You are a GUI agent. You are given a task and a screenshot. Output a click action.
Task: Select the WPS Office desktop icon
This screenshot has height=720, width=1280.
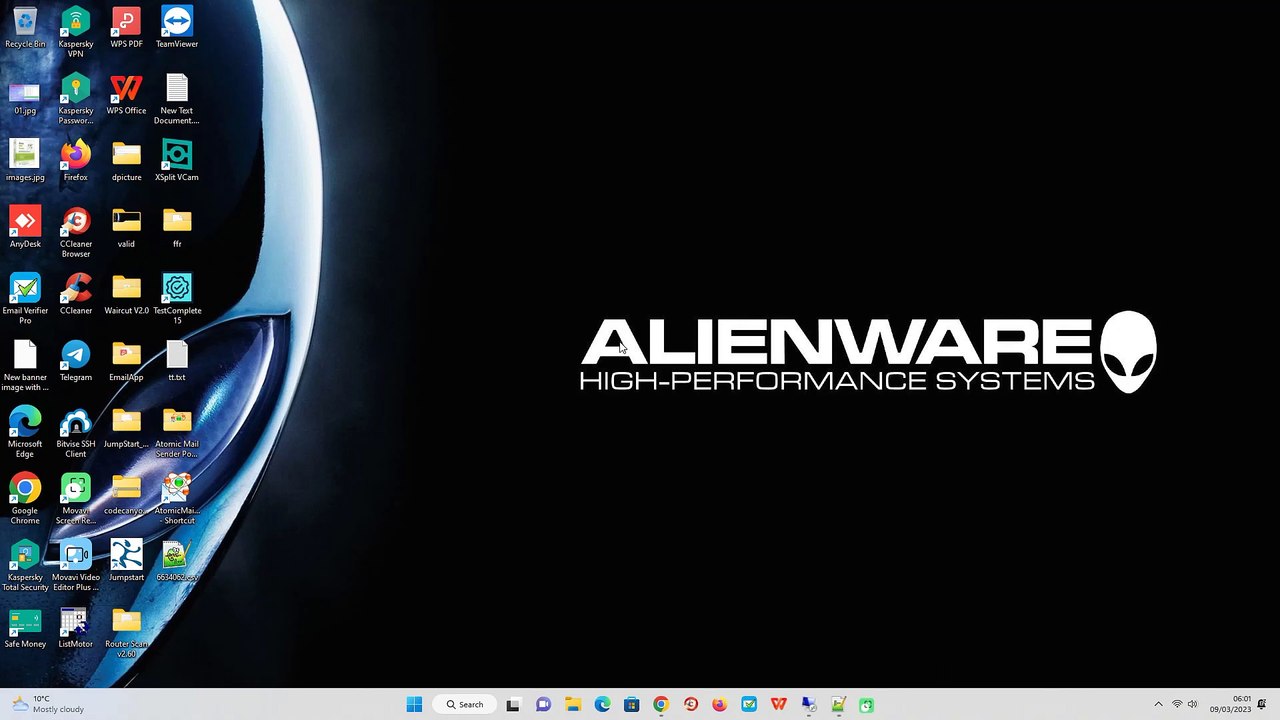pos(126,94)
